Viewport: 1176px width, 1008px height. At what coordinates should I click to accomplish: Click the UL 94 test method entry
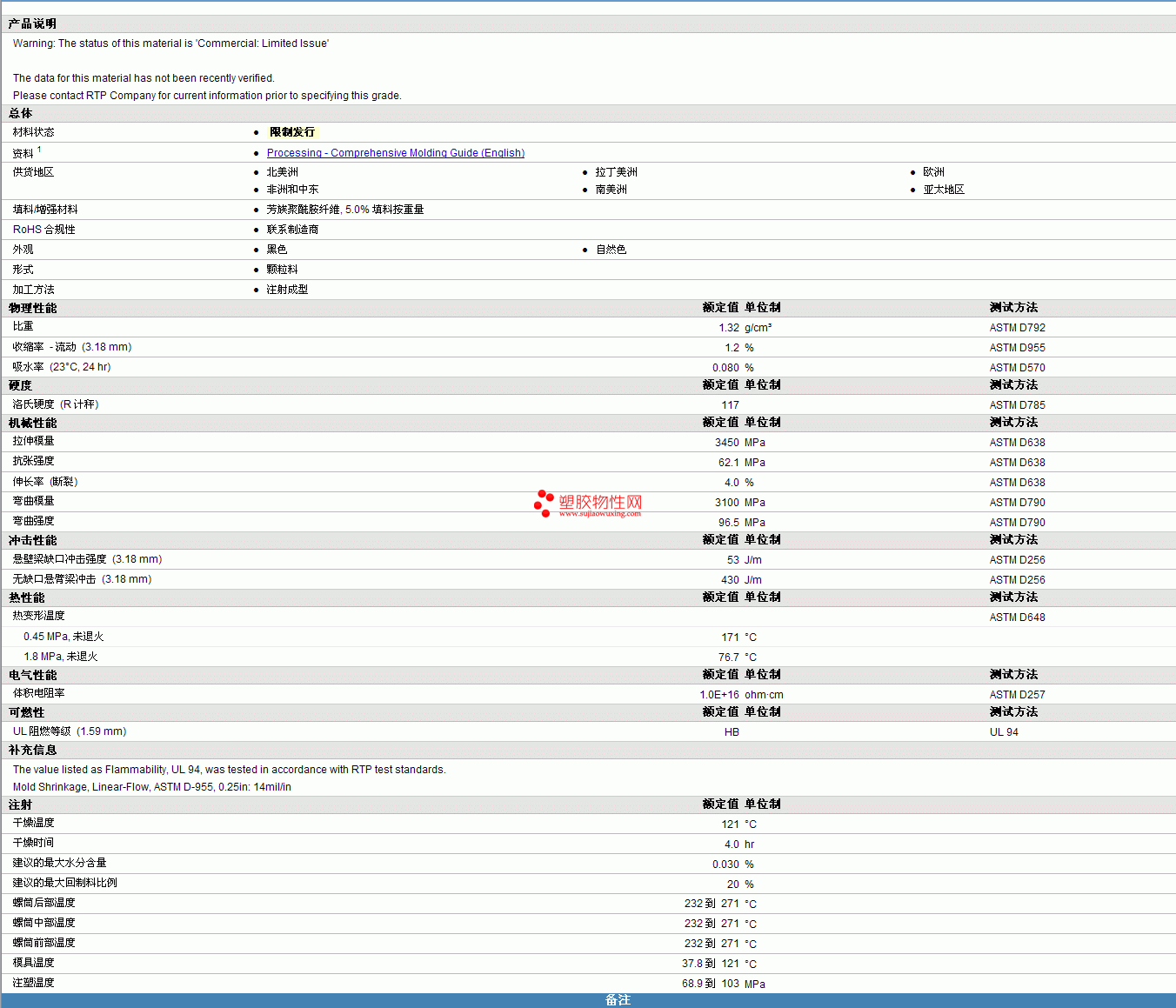pyautogui.click(x=1003, y=732)
